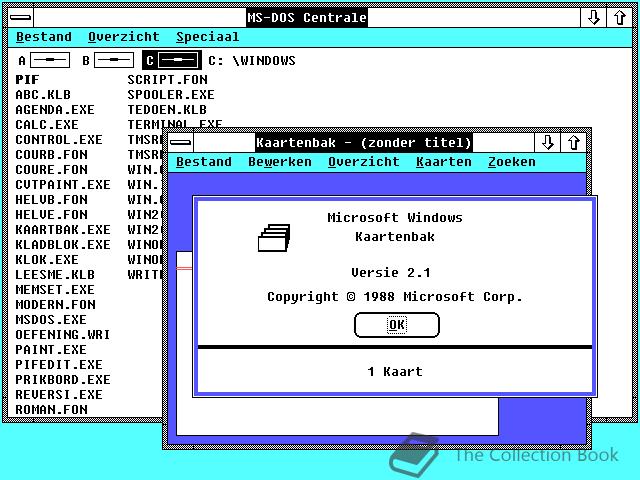Select file COURE.FON
The image size is (640, 480).
point(51,170)
